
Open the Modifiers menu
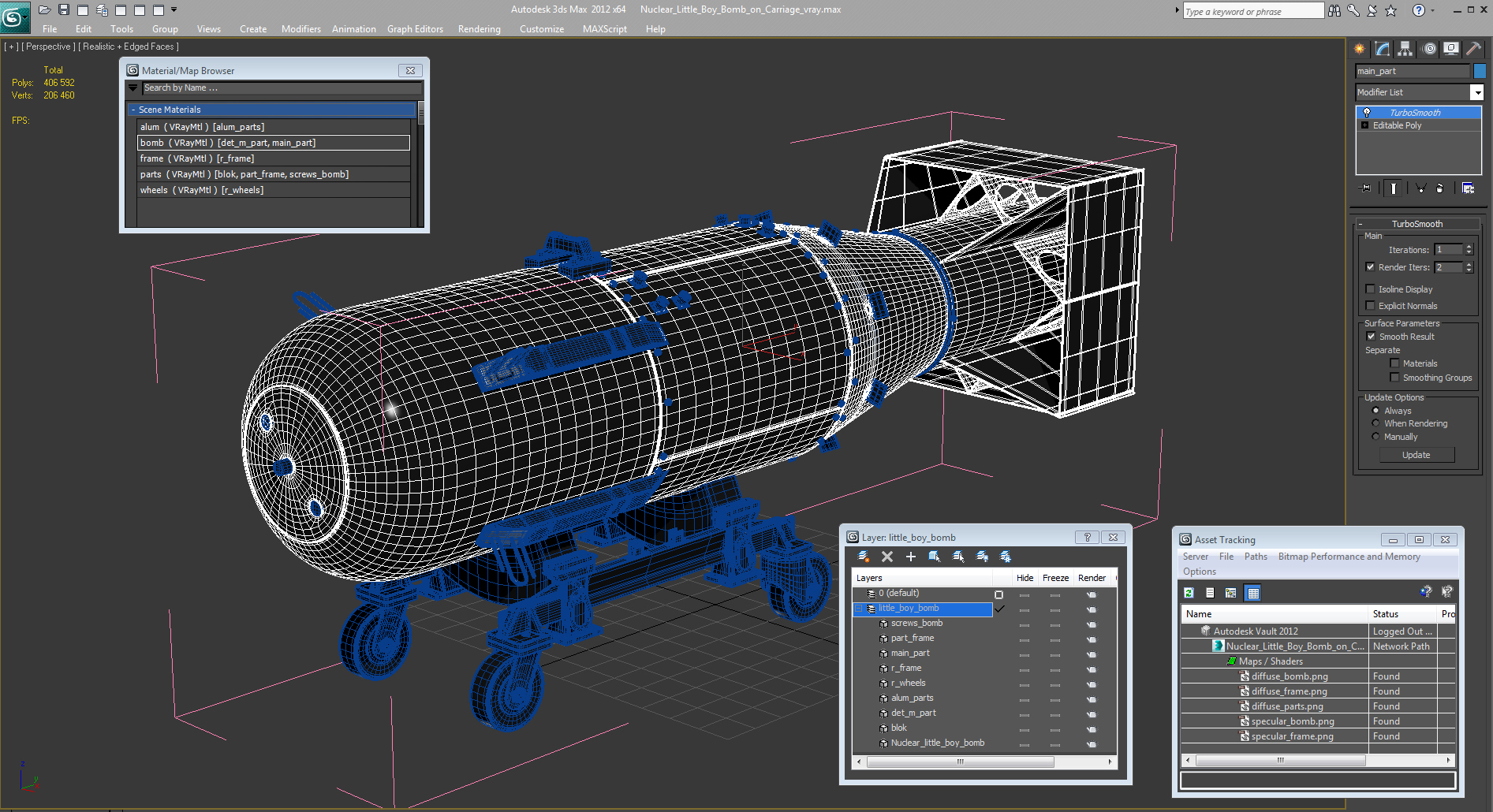301,29
